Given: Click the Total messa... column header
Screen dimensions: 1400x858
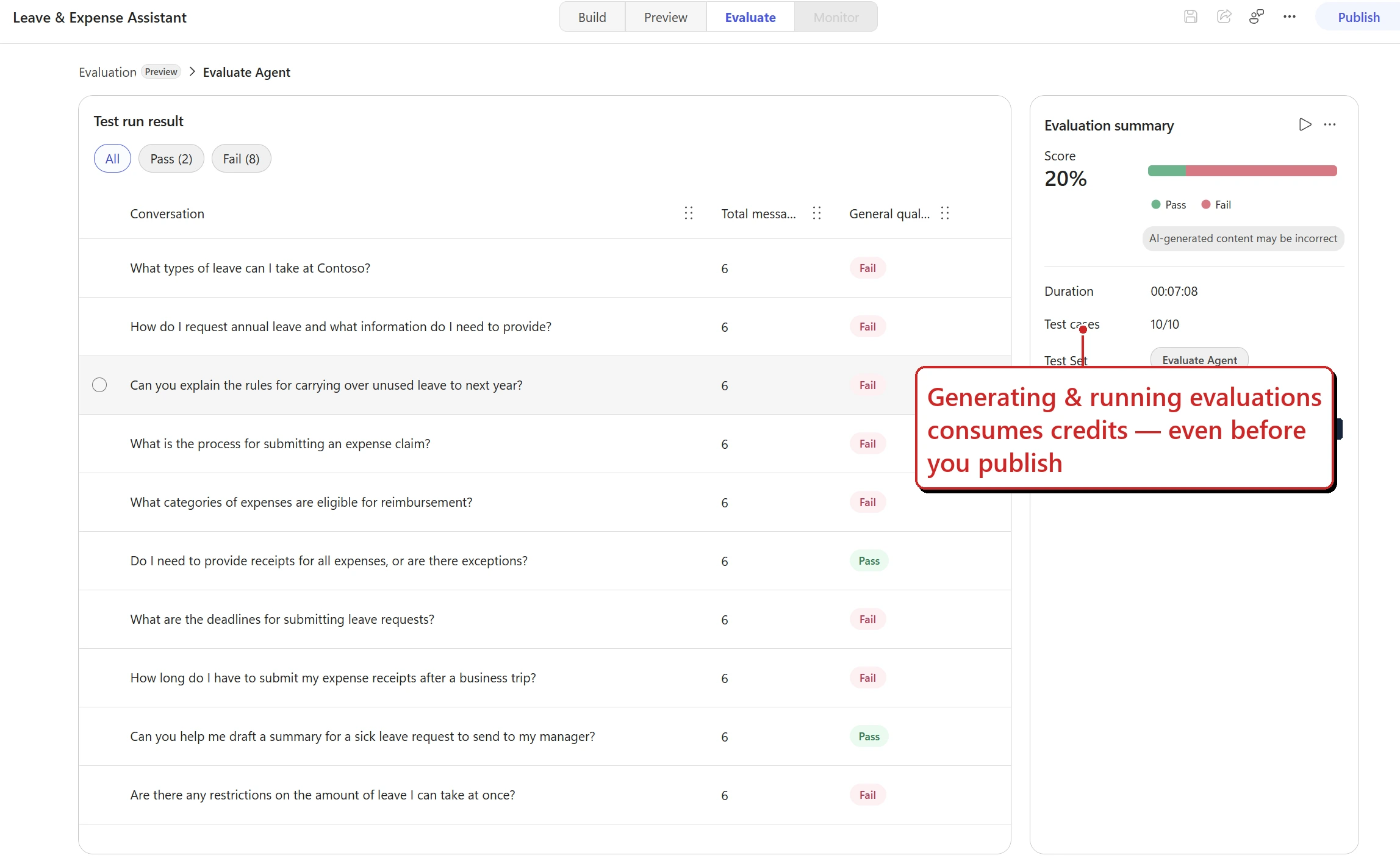Looking at the screenshot, I should [x=758, y=213].
